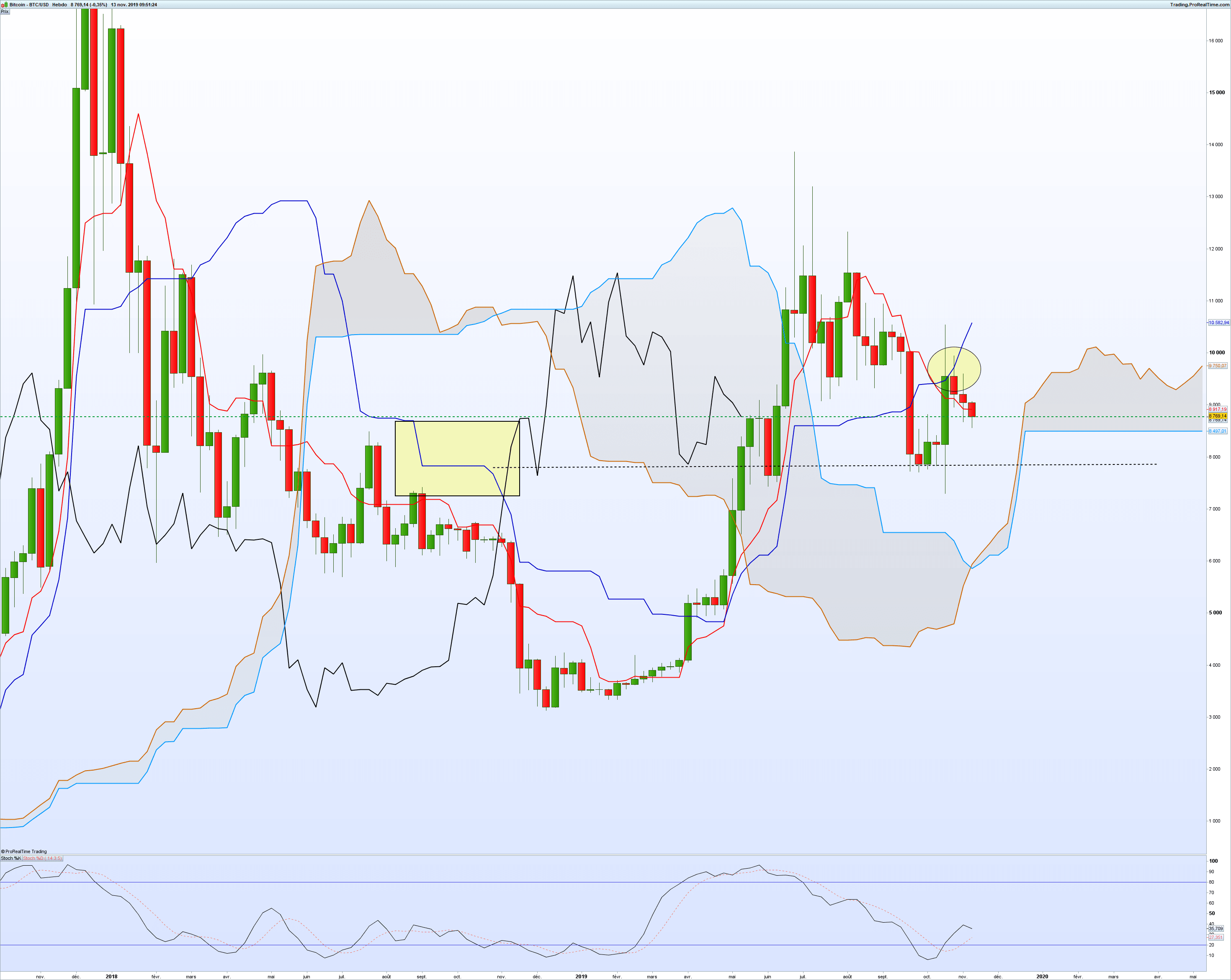Click the 5 000 price axis label
This screenshot has height=980, width=1231.
coord(1216,613)
